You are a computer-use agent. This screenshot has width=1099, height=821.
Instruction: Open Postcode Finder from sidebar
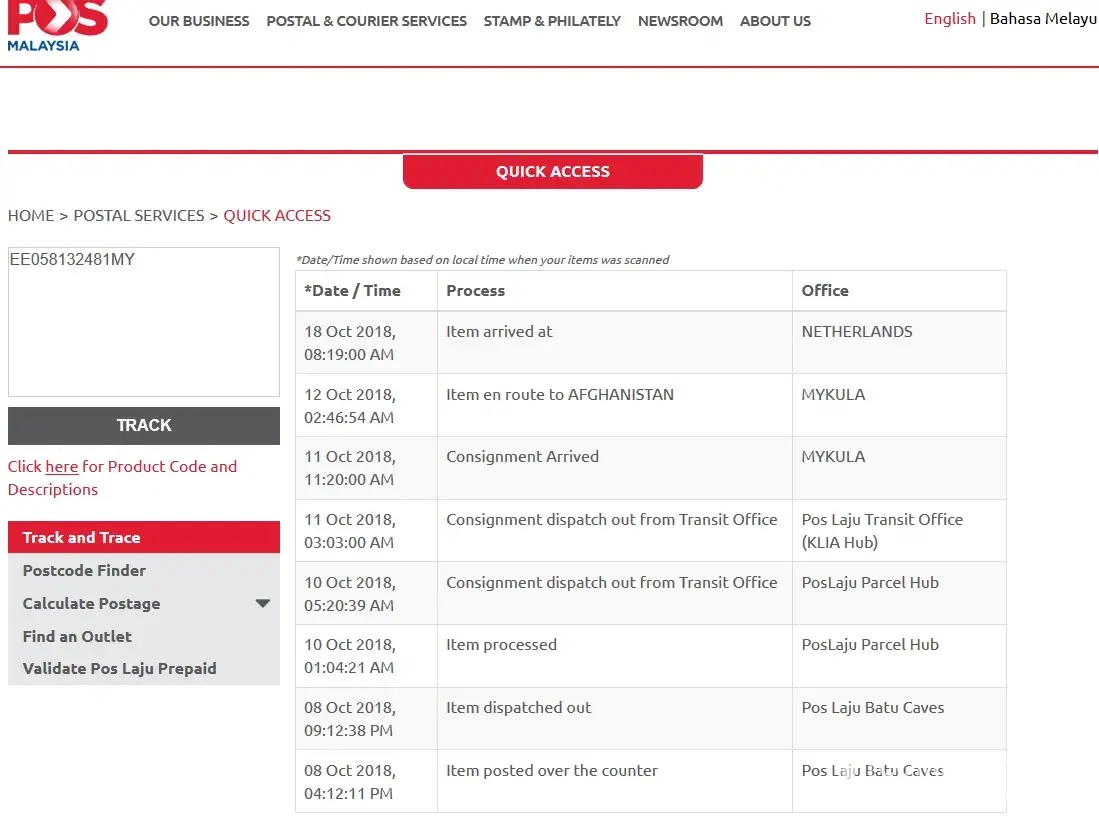coord(84,570)
